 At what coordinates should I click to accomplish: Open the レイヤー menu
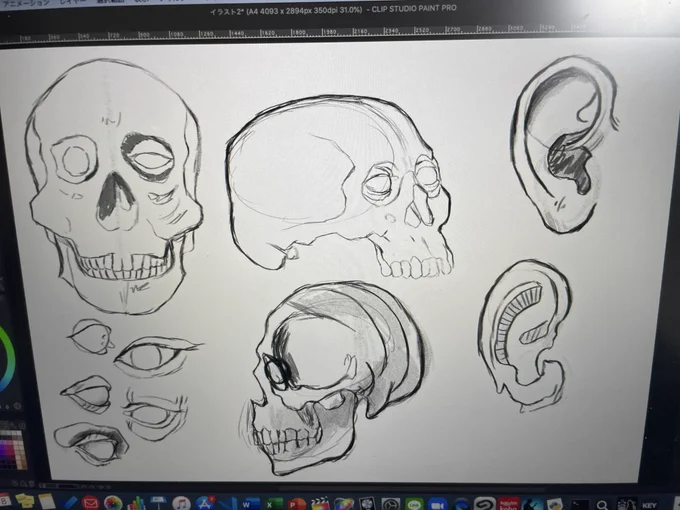click(72, 2)
